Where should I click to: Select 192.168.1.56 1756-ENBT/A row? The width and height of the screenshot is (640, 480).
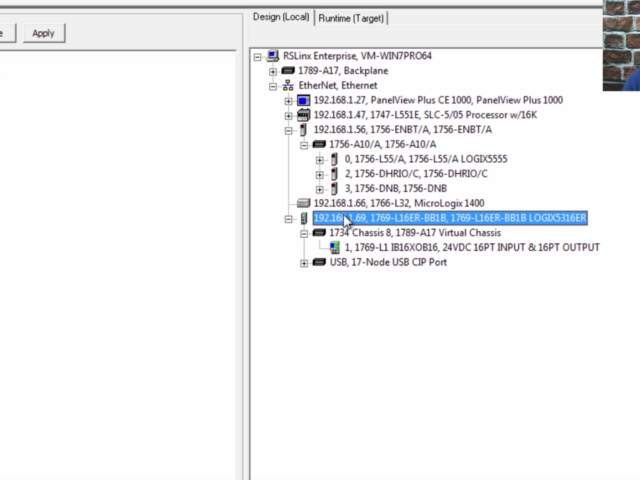coord(402,129)
